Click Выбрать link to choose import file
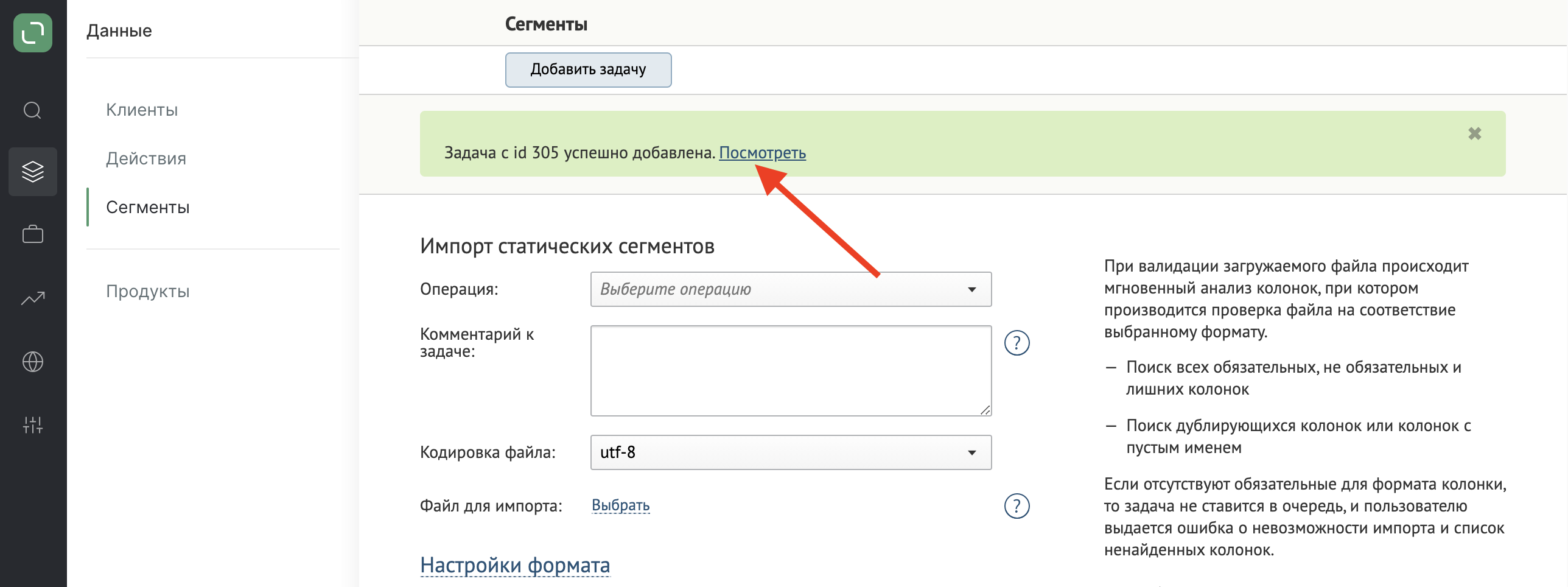This screenshot has height=587, width=1568. 620,505
